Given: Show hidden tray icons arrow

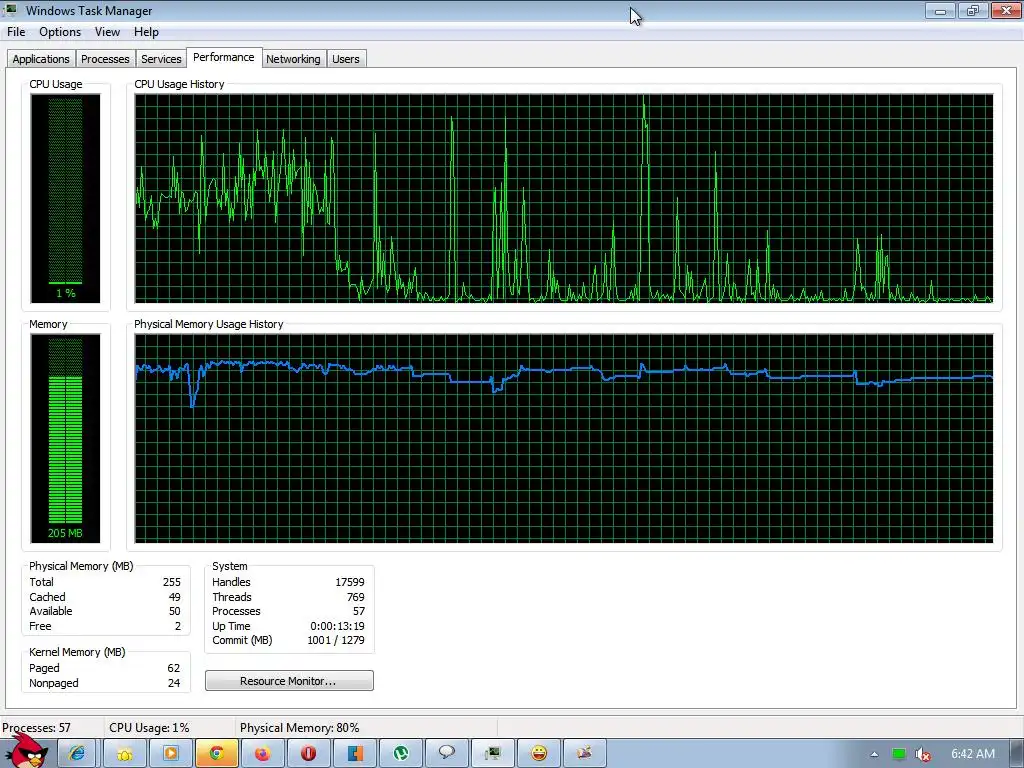Looking at the screenshot, I should [874, 754].
